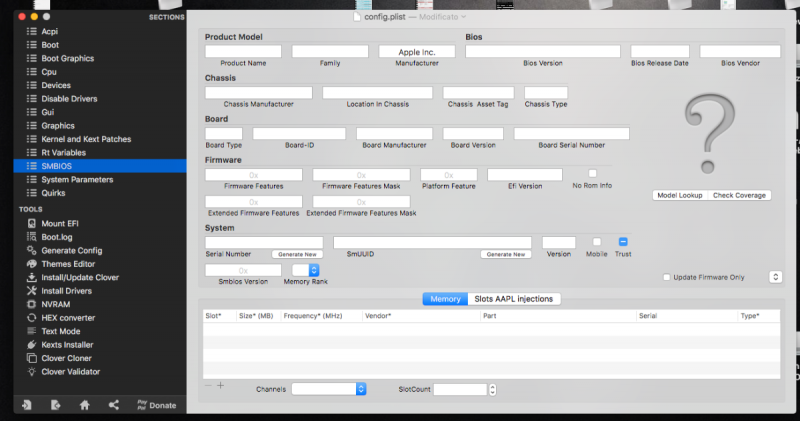Click the Product Name input field
This screenshot has height=421, width=800.
[x=243, y=52]
